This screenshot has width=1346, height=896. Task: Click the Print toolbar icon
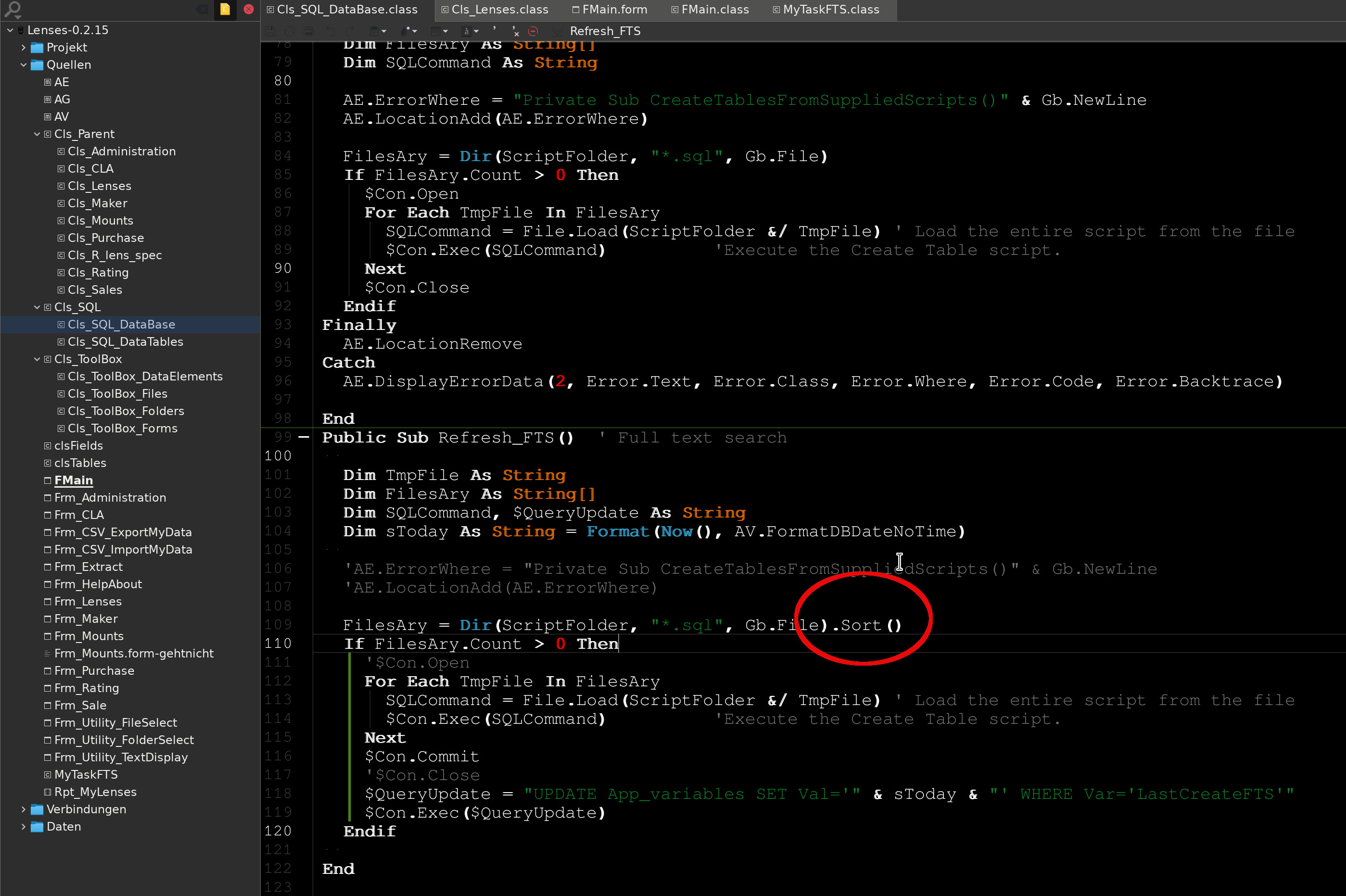[x=309, y=31]
